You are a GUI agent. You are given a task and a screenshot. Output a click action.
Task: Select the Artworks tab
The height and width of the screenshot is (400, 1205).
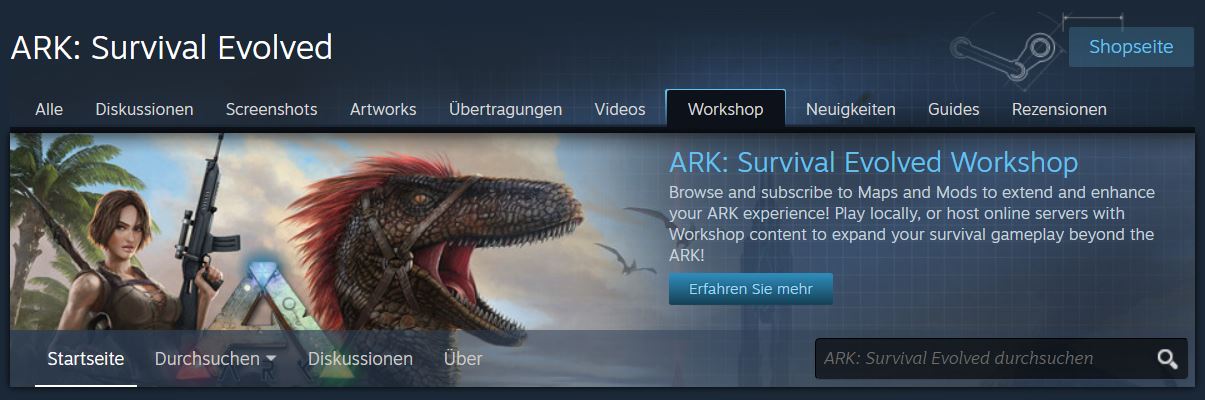(x=383, y=109)
